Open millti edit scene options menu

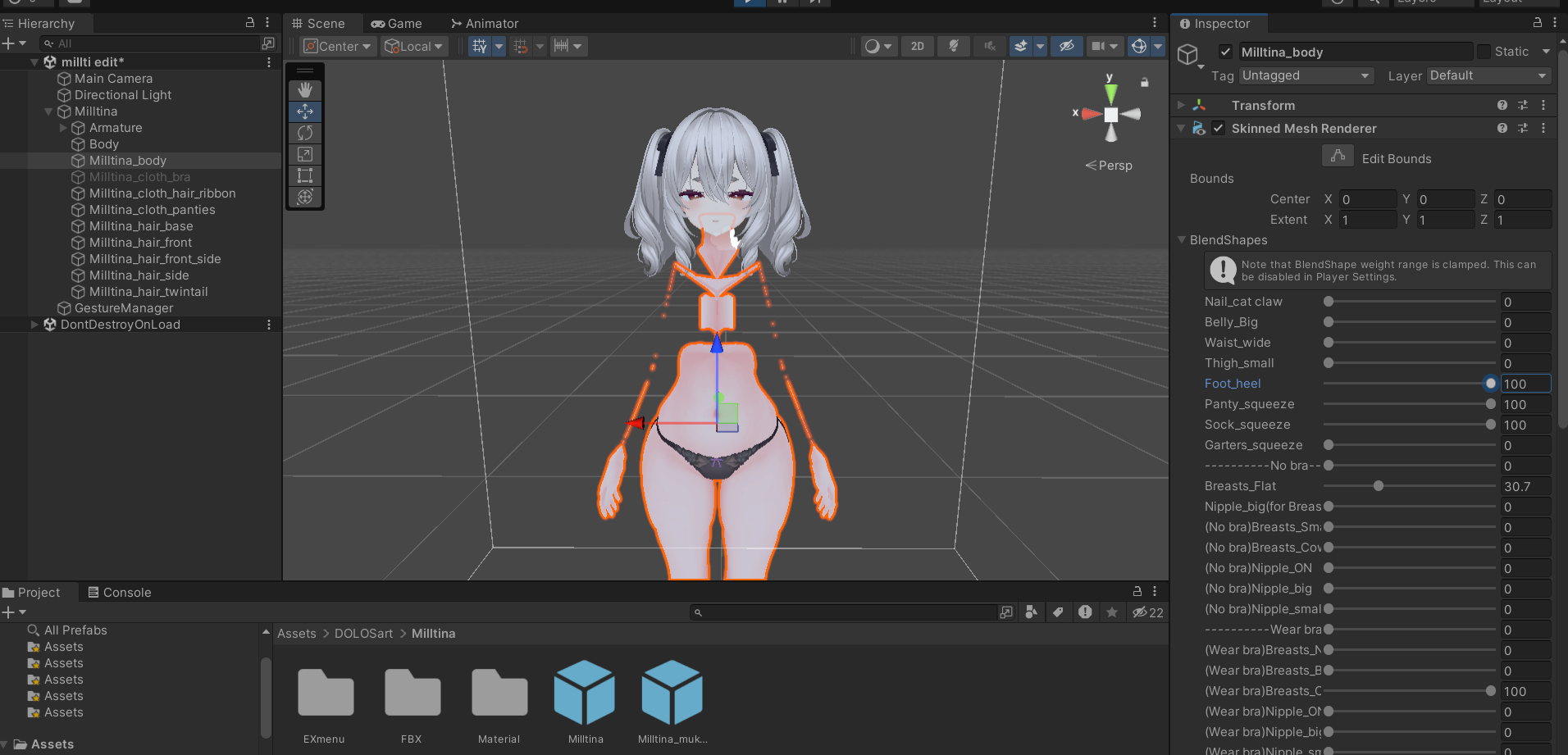269,61
